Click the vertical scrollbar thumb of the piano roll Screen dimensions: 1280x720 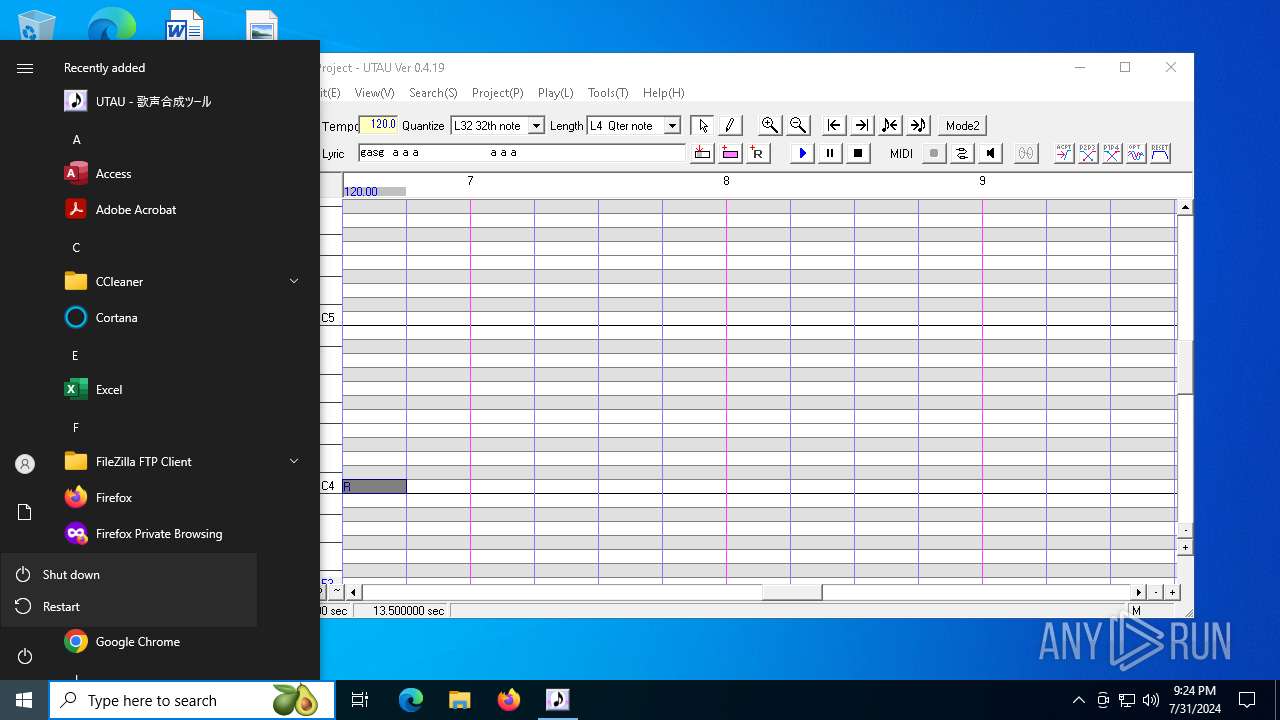pos(1185,367)
